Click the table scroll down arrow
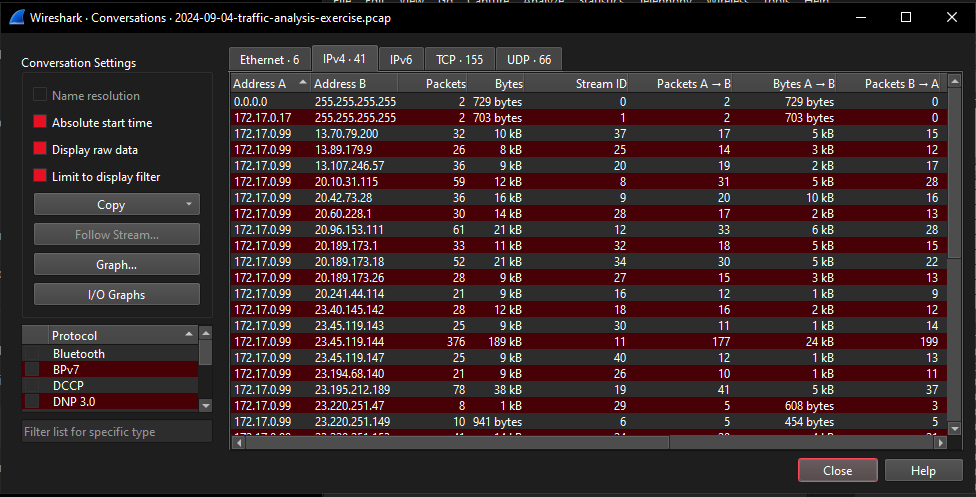 tap(954, 428)
